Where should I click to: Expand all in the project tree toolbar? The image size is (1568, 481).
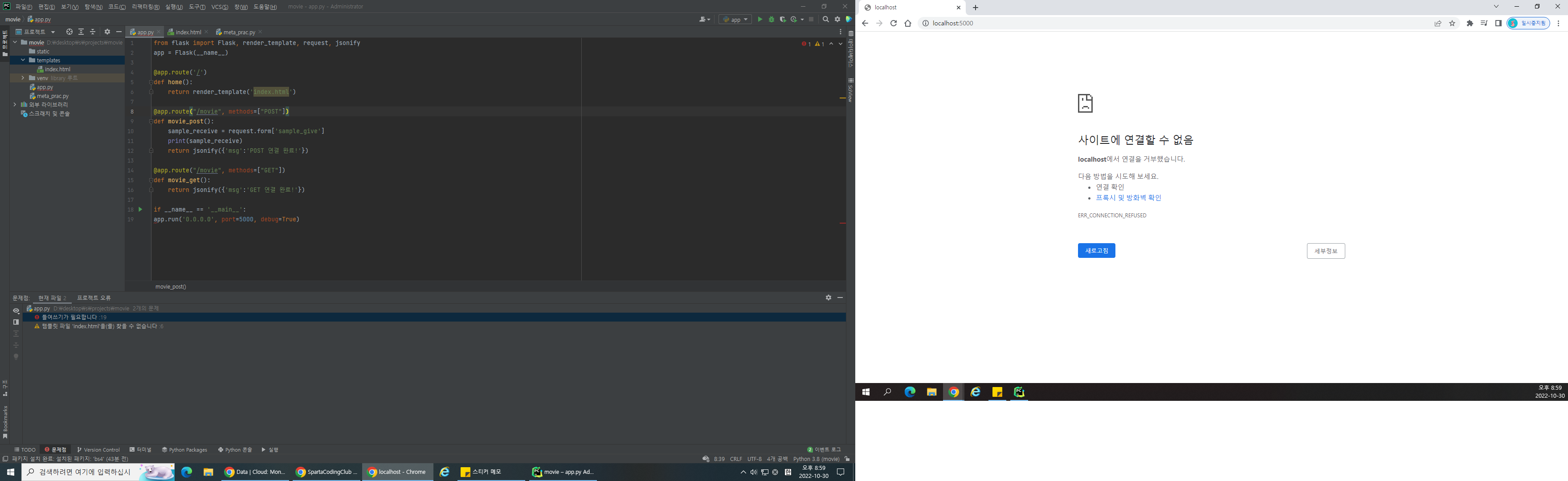point(81,32)
